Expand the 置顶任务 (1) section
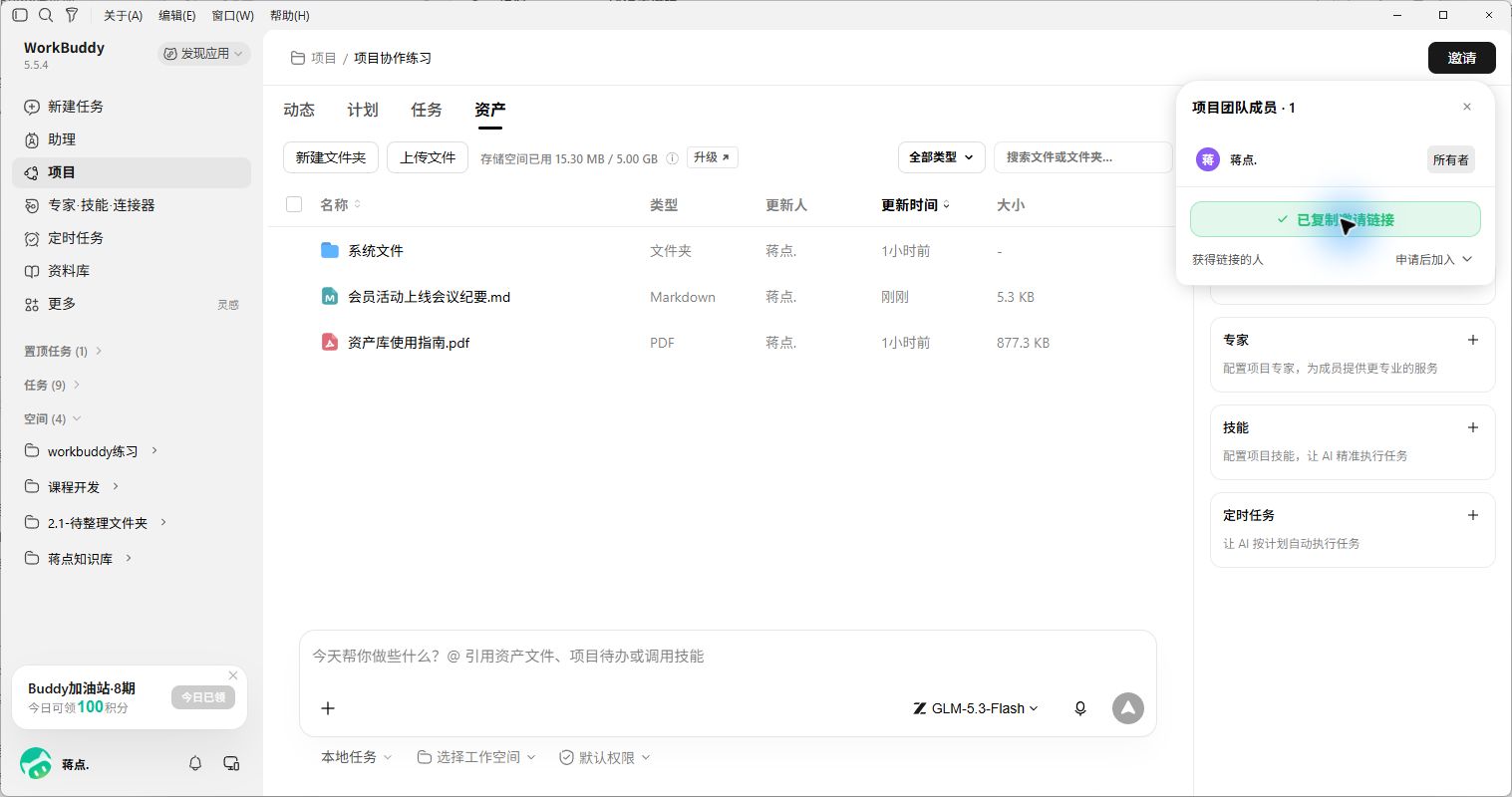Screen dimensions: 1512x797 pyautogui.click(x=63, y=351)
